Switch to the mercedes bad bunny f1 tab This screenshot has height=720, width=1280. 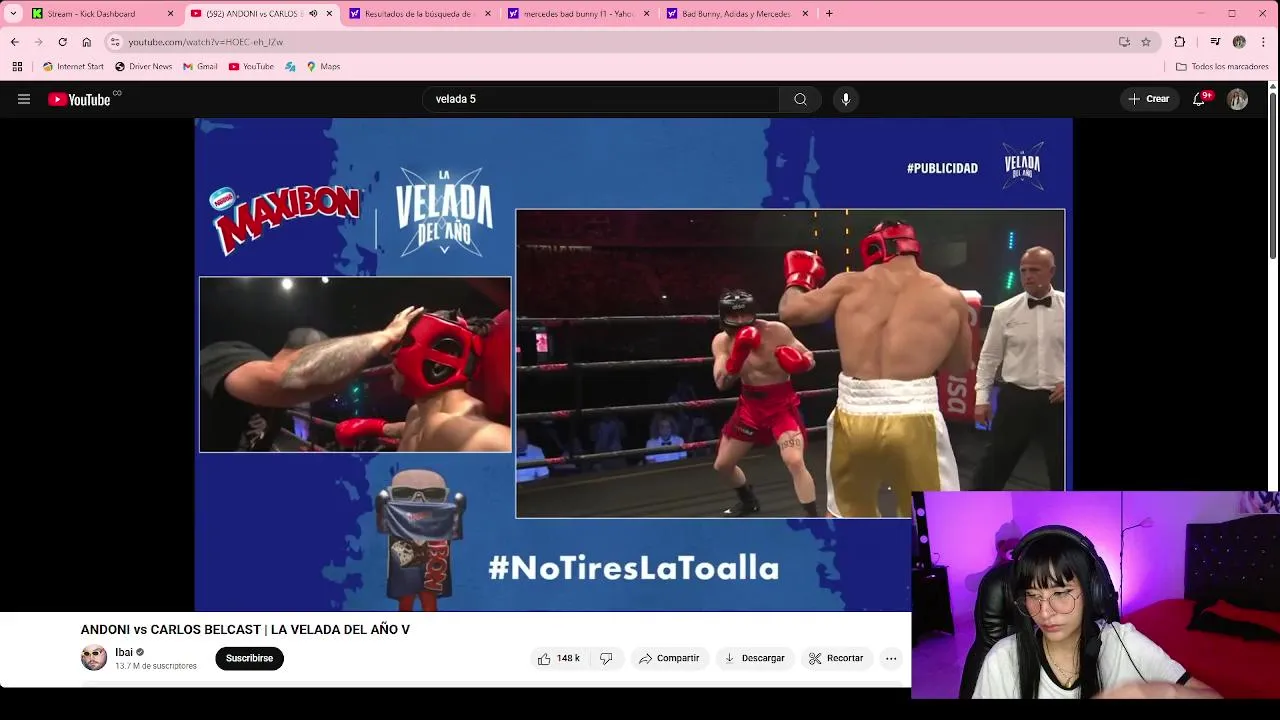(580, 14)
